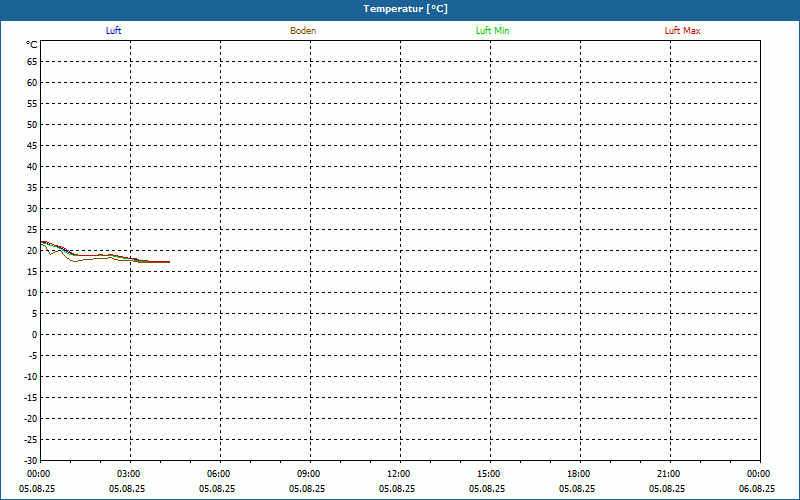Click the 06.08.25 date label
800x500 pixels.
pos(757,489)
